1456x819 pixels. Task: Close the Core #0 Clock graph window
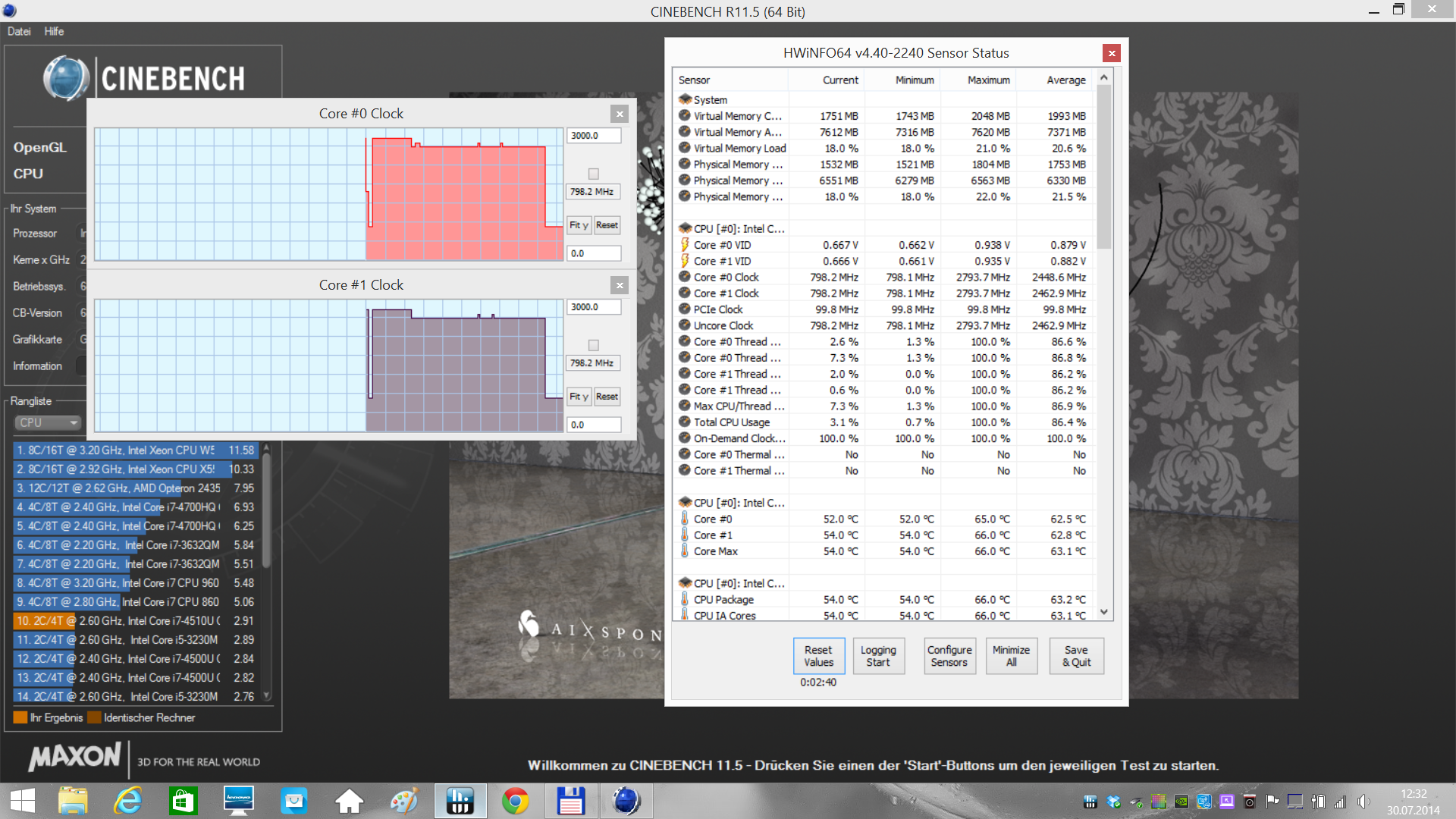(620, 114)
